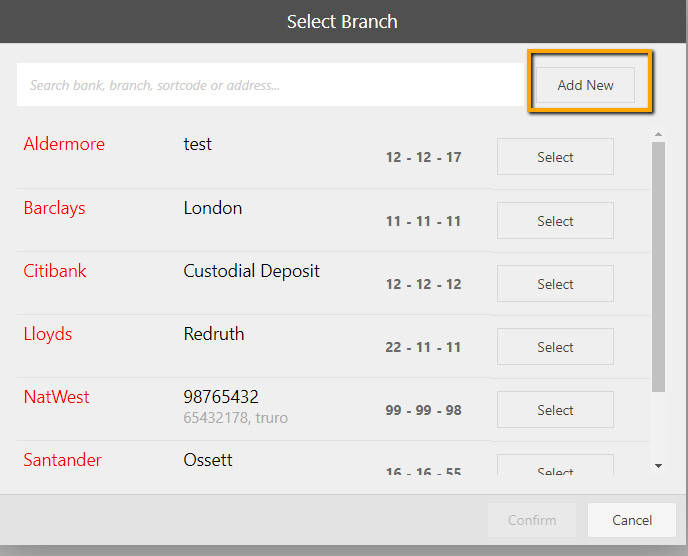Click the sort code 99 - 99 - 98
Screen dimensions: 688x556
(423, 410)
